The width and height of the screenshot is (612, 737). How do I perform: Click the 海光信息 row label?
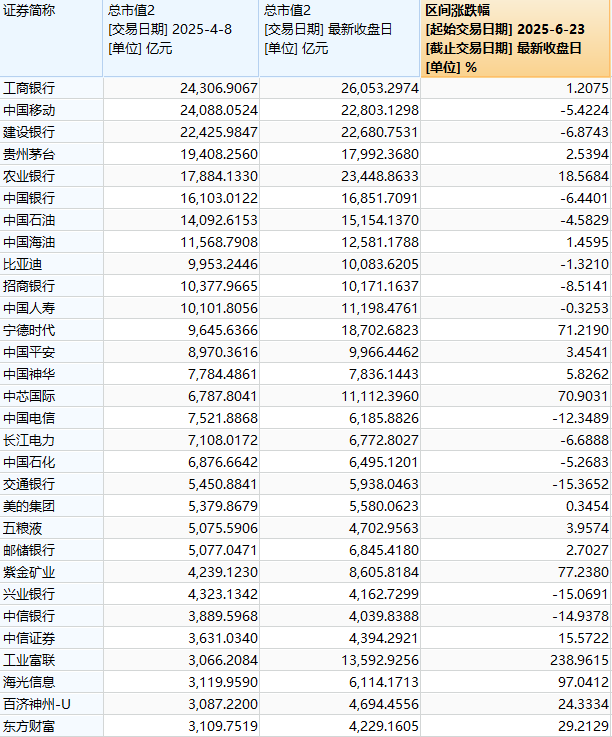click(29, 682)
